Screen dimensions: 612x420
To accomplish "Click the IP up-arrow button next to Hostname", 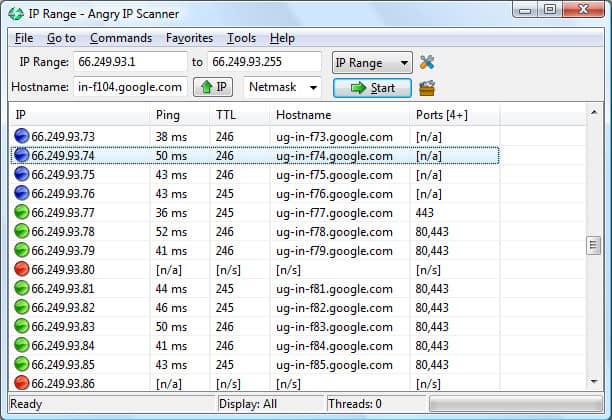I will pyautogui.click(x=213, y=87).
